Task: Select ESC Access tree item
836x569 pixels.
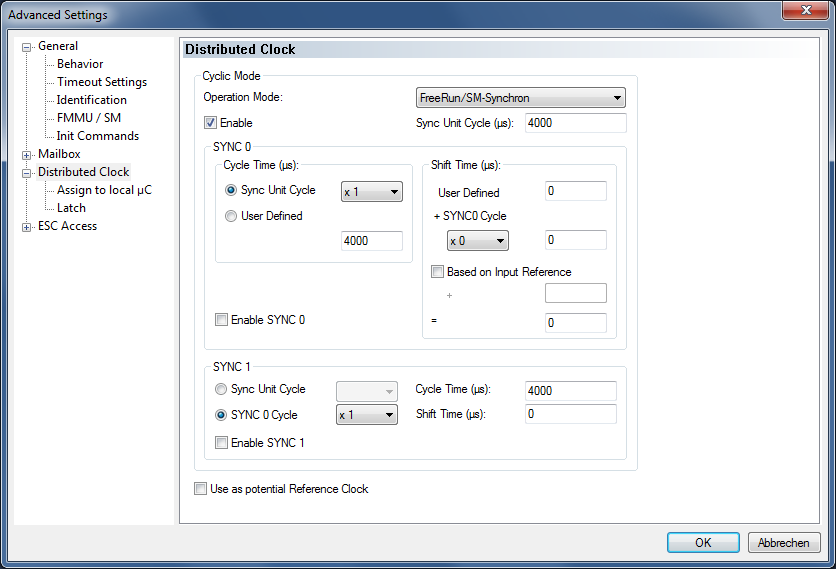Action: pos(68,226)
